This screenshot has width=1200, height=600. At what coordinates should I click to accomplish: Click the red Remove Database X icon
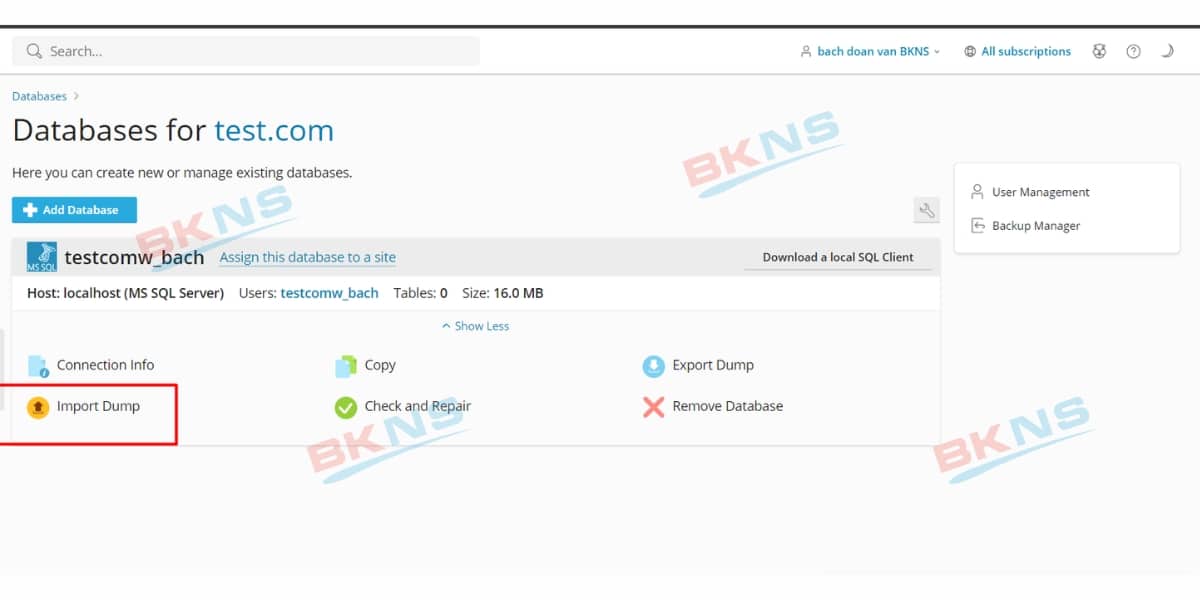(x=653, y=407)
